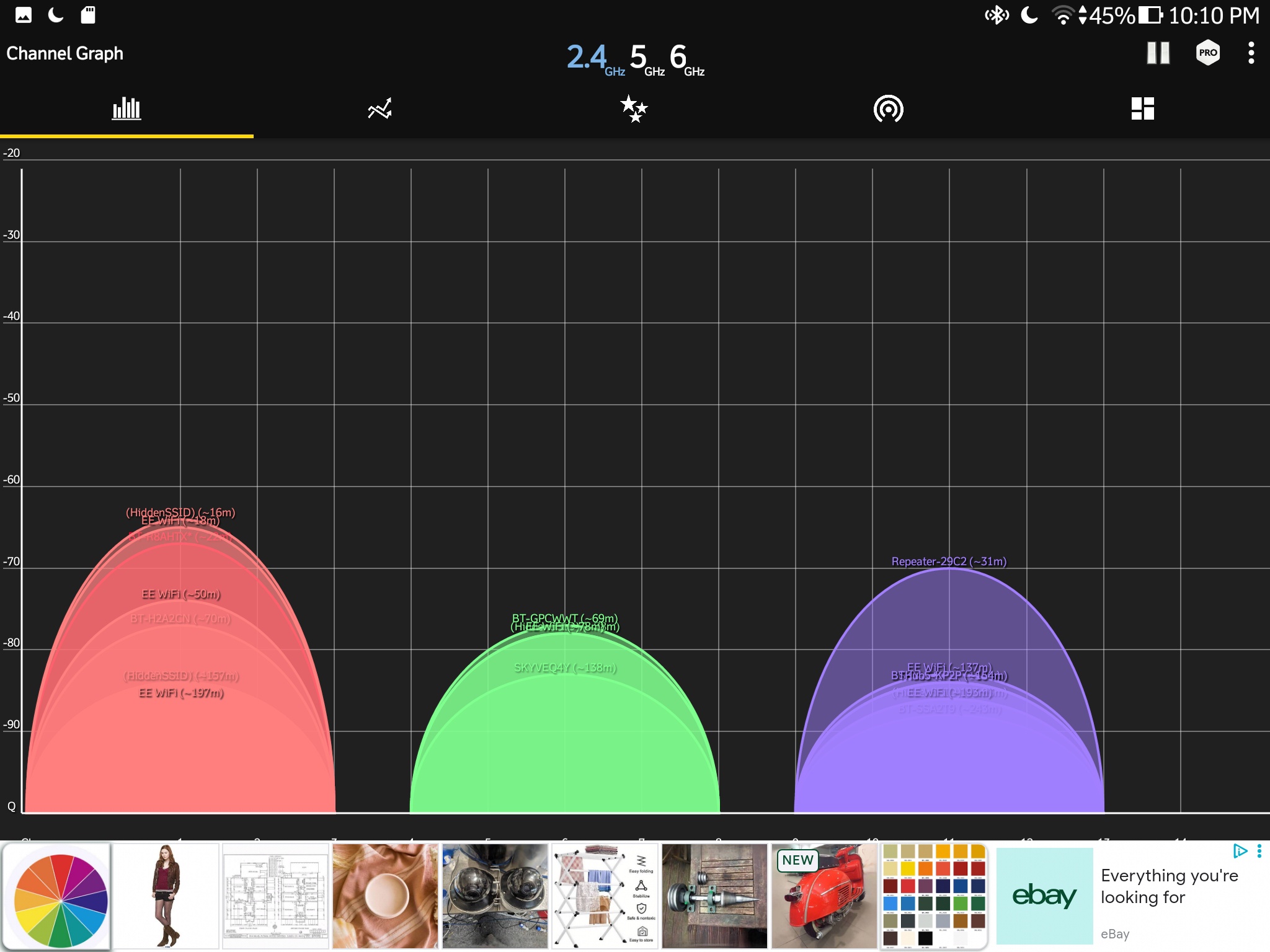
Task: Open the three-dot overflow menu
Action: pyautogui.click(x=1251, y=53)
